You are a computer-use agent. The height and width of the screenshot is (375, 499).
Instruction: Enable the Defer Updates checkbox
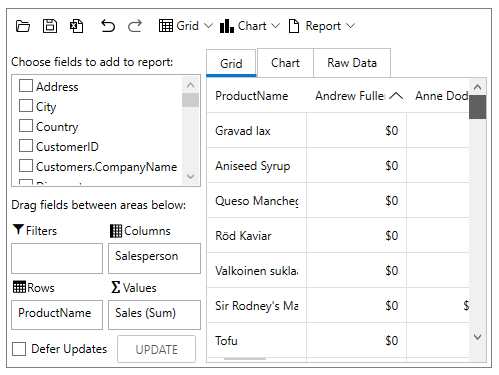[x=19, y=349]
